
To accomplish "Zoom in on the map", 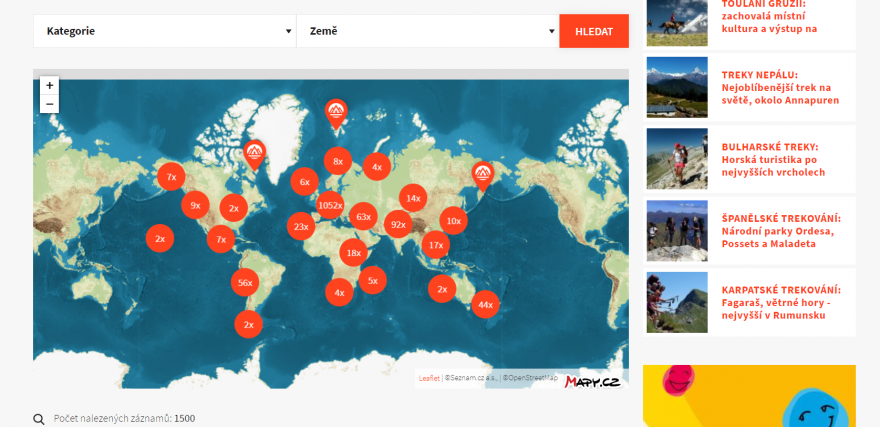I will (x=49, y=86).
